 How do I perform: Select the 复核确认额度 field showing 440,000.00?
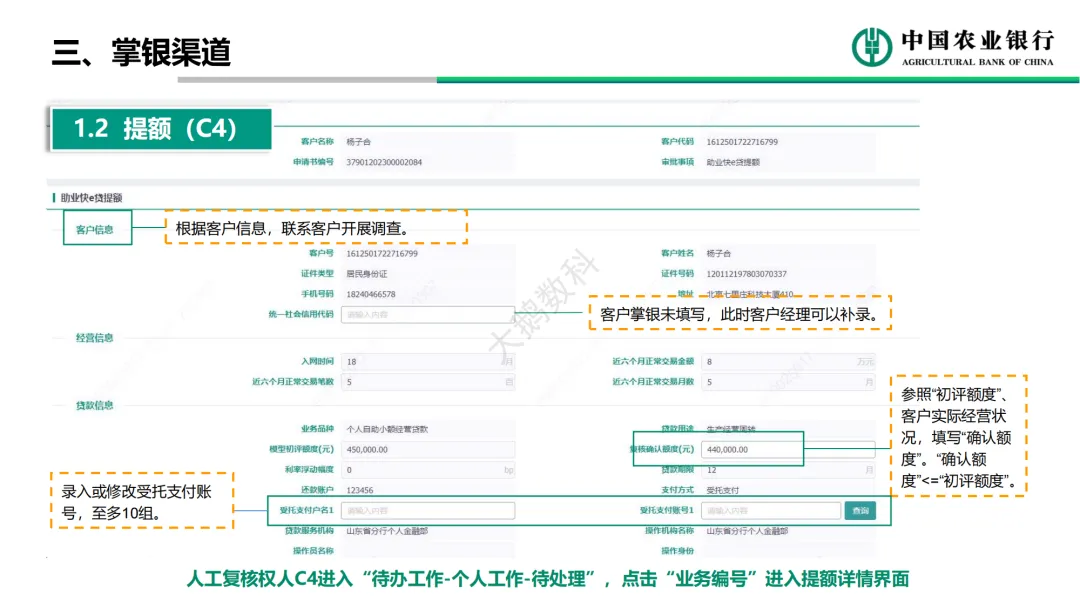coord(787,450)
